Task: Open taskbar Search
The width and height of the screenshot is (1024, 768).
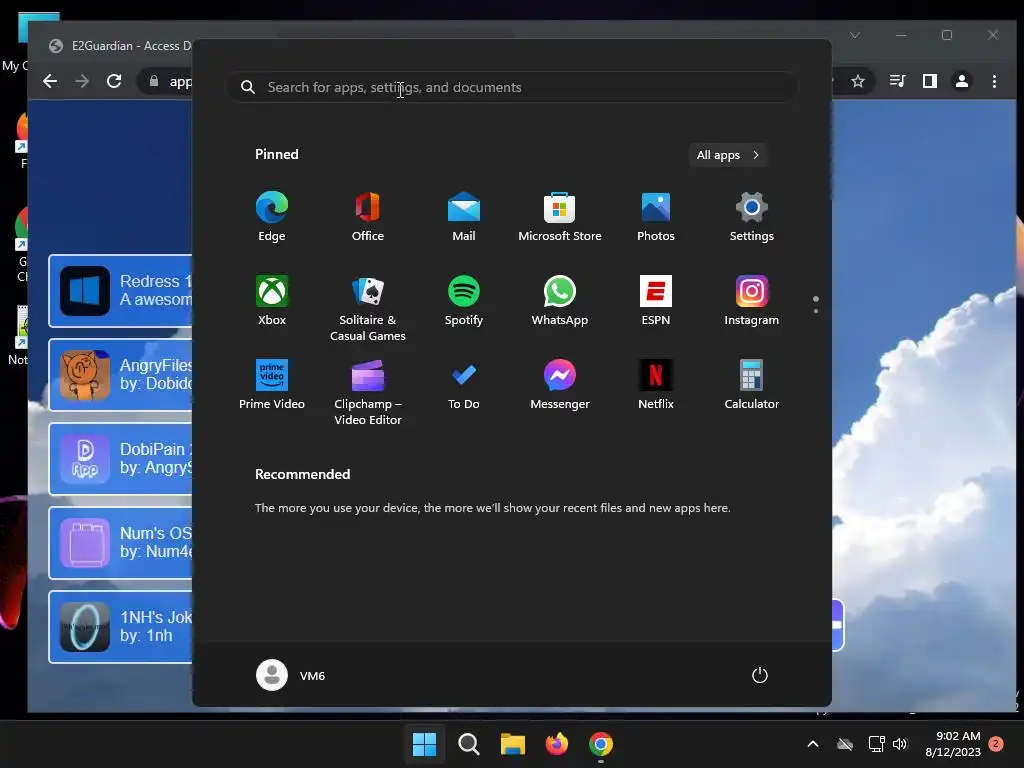Action: (x=469, y=744)
